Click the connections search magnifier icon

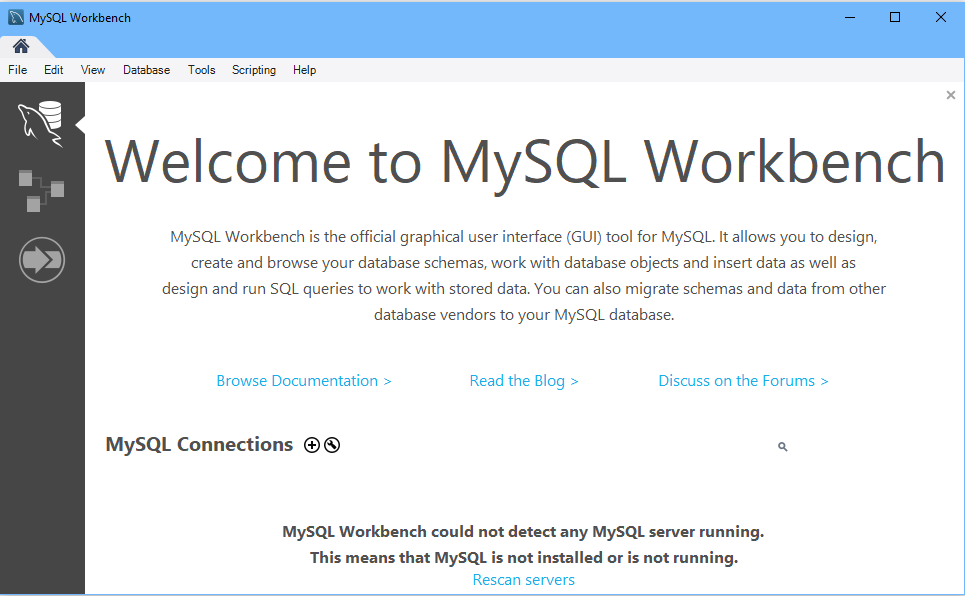pos(782,446)
